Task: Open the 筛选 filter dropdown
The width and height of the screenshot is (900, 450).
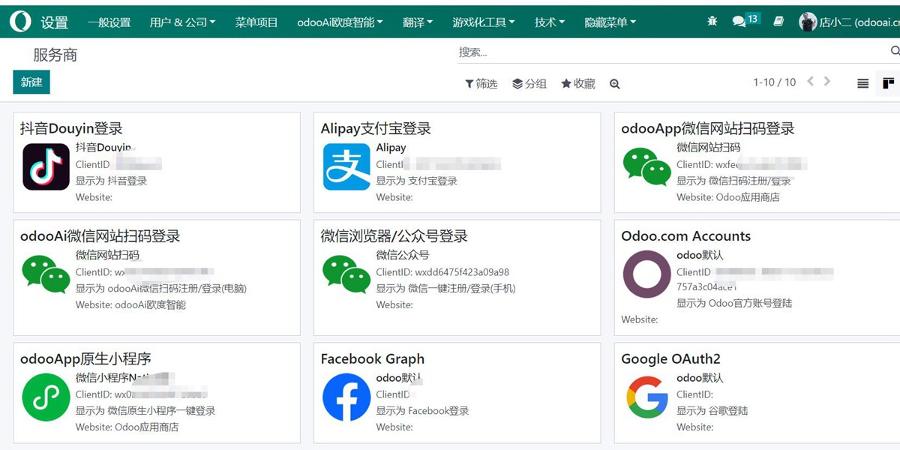Action: pyautogui.click(x=481, y=84)
